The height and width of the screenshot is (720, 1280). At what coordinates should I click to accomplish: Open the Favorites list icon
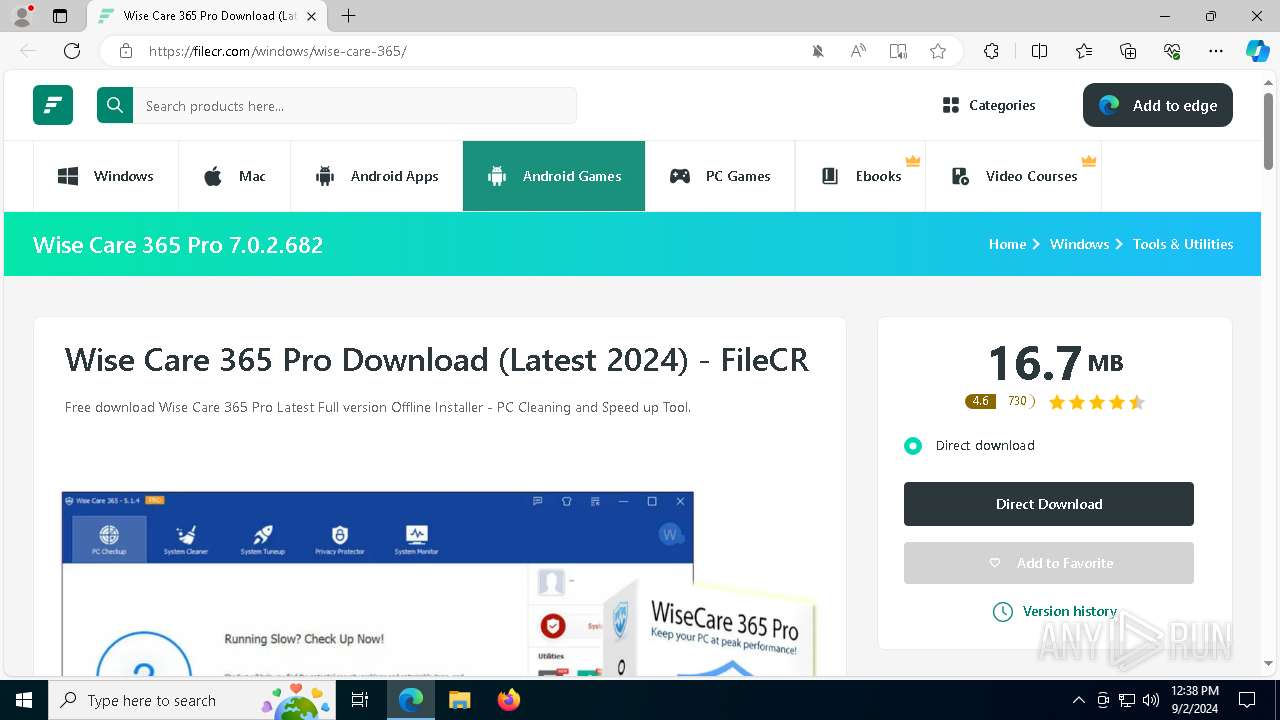point(1084,51)
